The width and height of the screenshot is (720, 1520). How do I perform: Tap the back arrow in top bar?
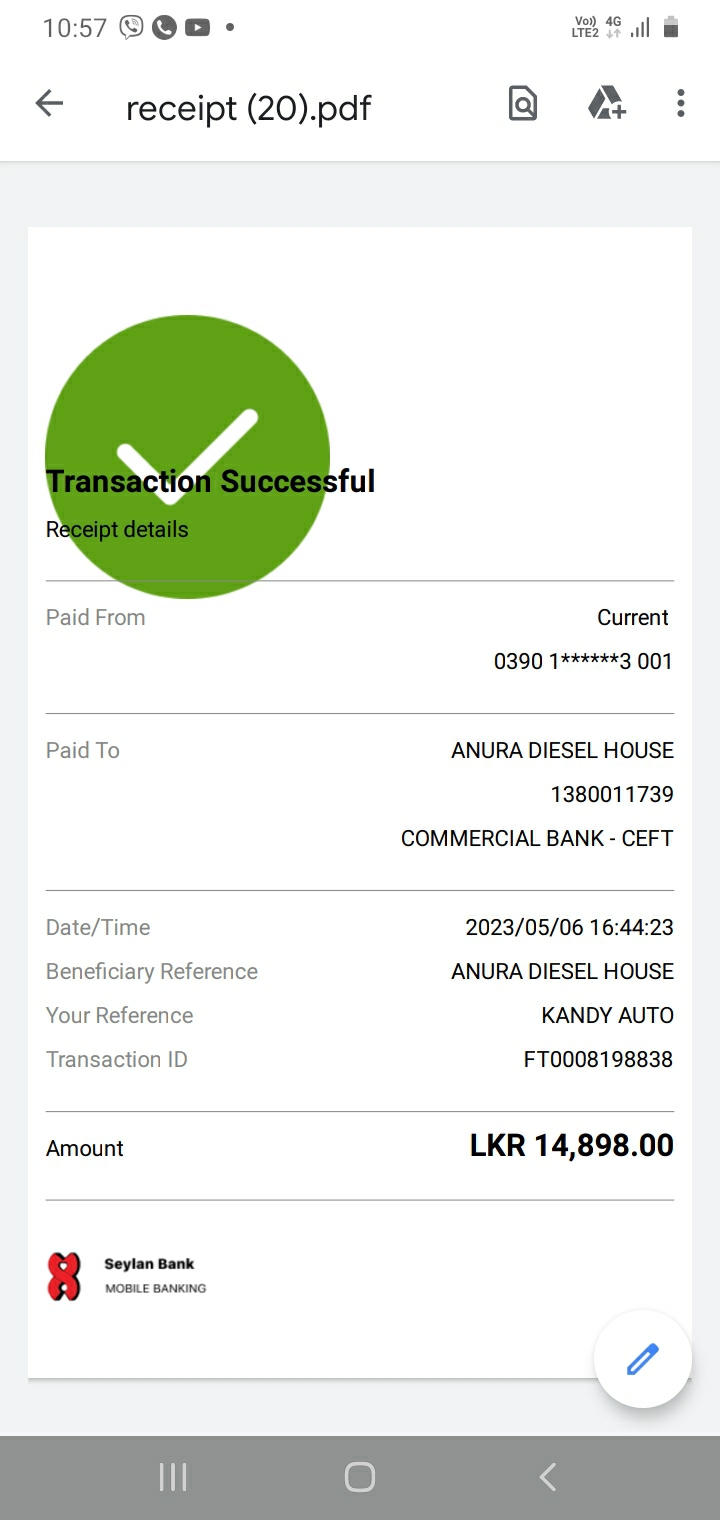pos(49,103)
